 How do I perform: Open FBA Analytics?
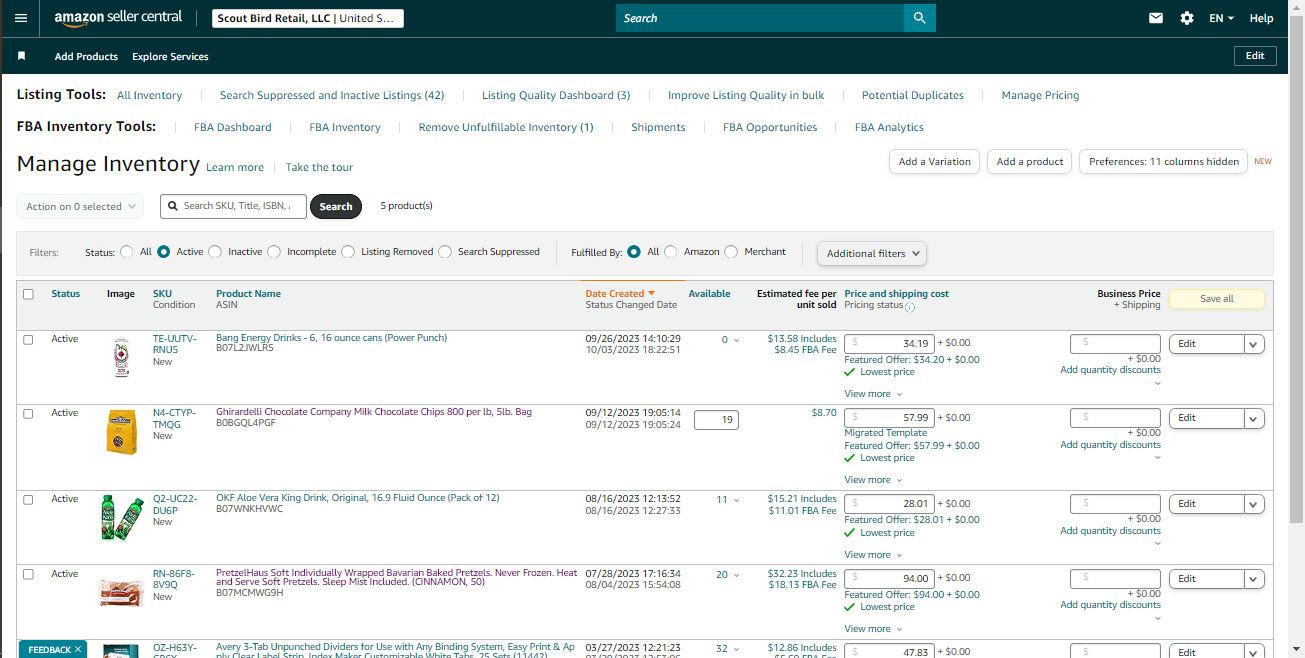coord(889,127)
